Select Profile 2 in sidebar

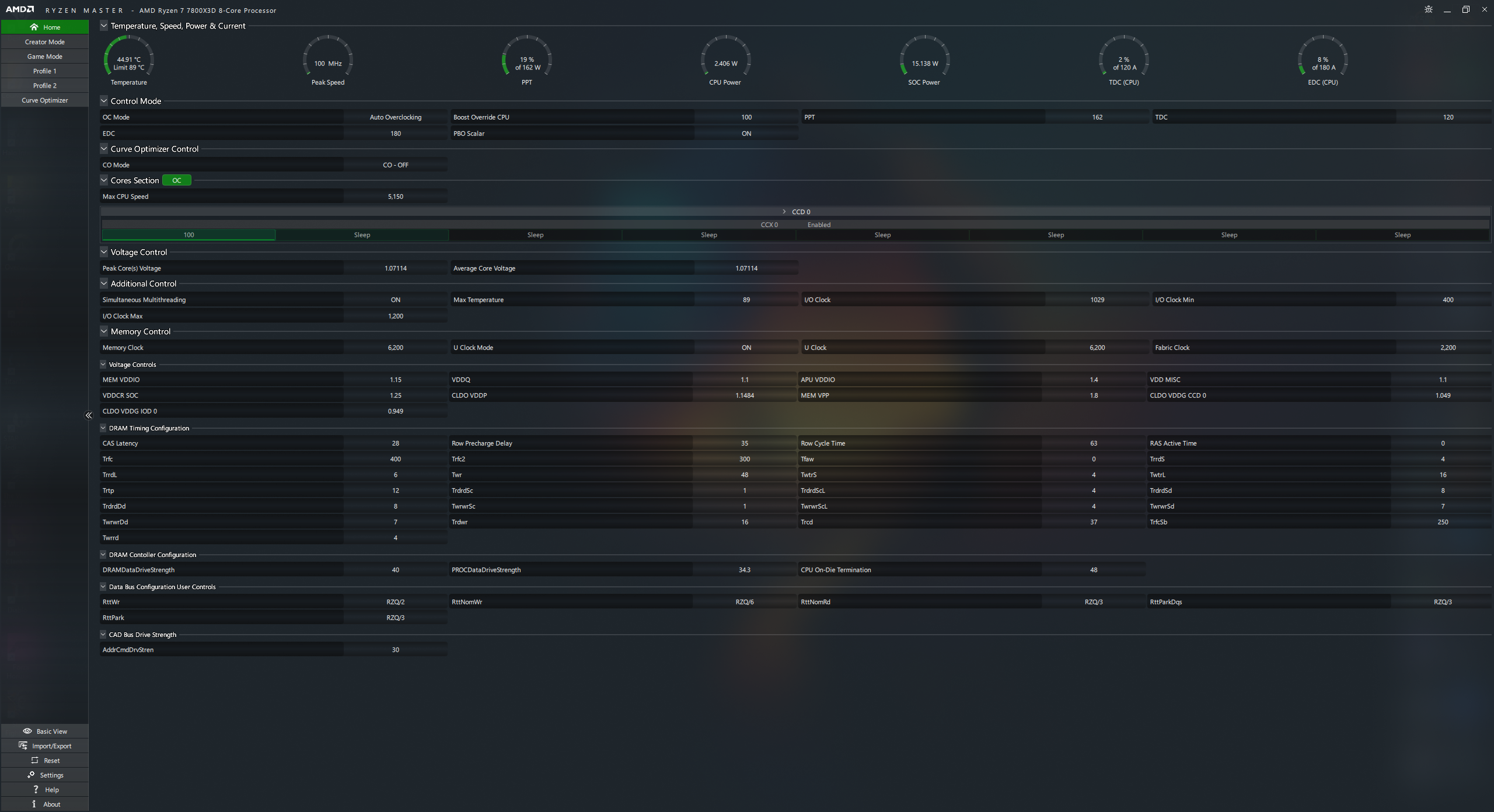[x=44, y=85]
